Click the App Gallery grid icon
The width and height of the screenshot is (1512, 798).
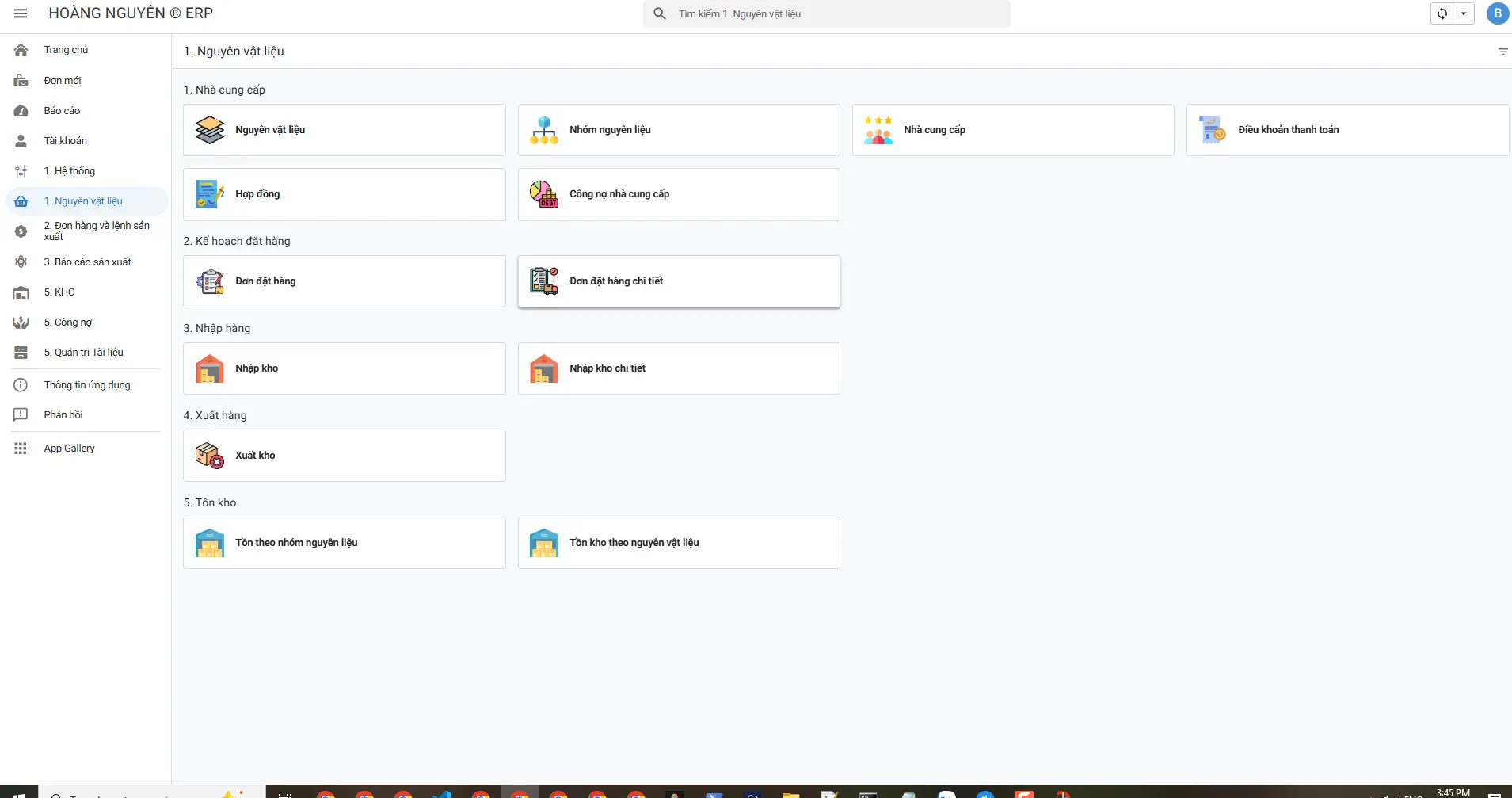tap(21, 449)
